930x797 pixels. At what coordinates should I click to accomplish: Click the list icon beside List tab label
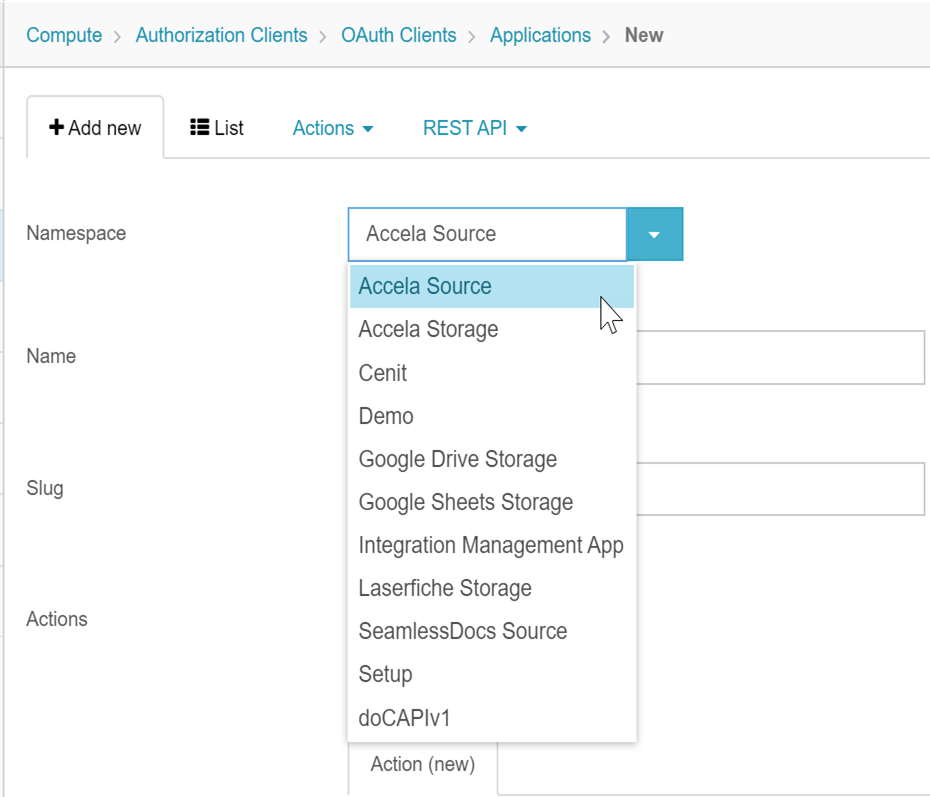pos(200,127)
